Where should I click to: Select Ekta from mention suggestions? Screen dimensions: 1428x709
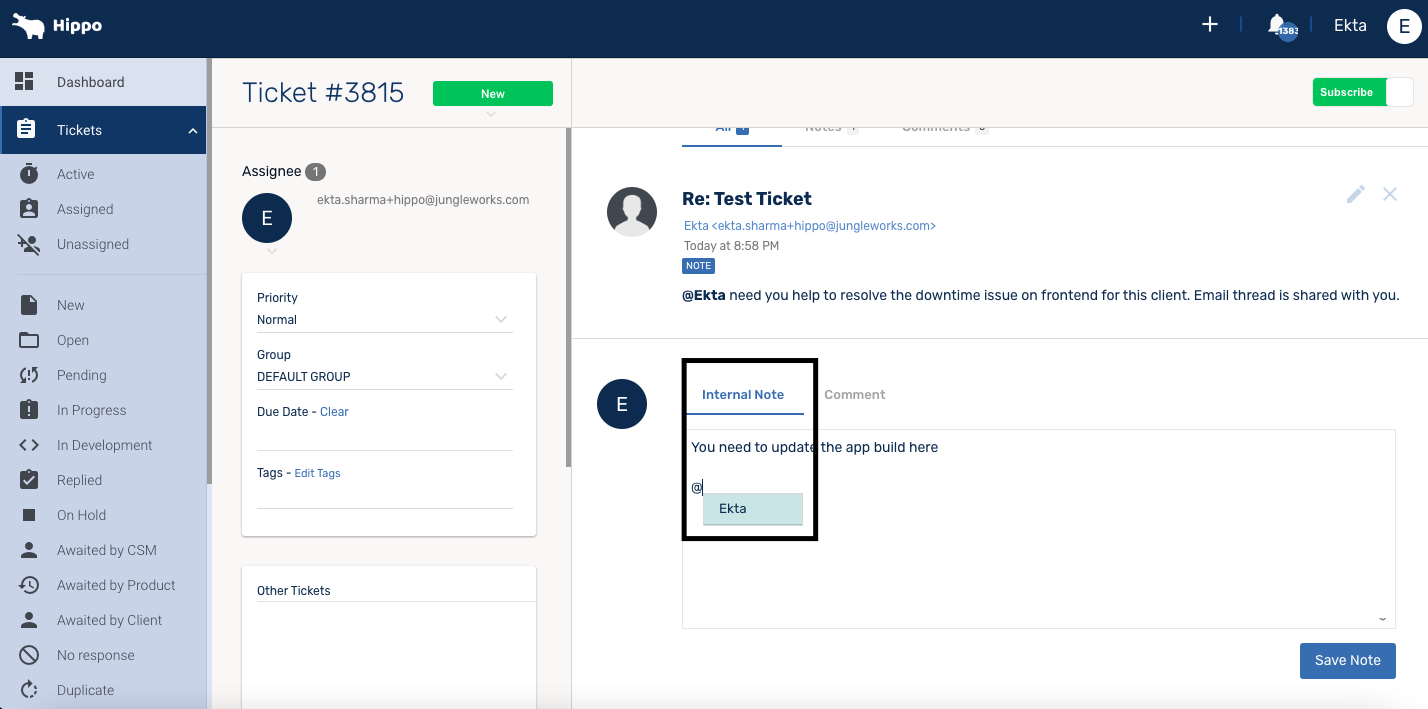coord(752,509)
